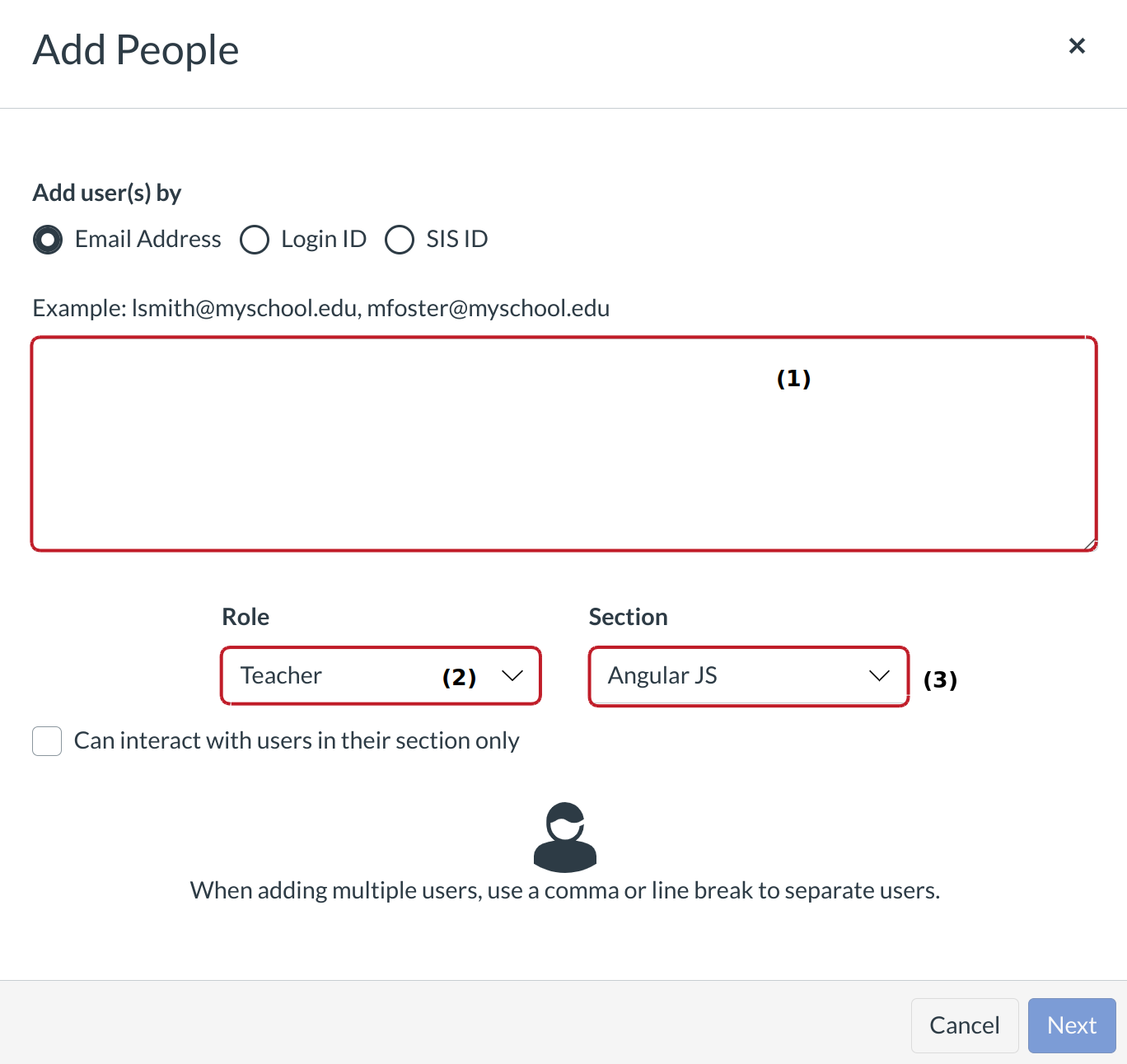Open the Role dropdown showing Teacher
Image resolution: width=1127 pixels, height=1064 pixels.
pyautogui.click(x=362, y=676)
